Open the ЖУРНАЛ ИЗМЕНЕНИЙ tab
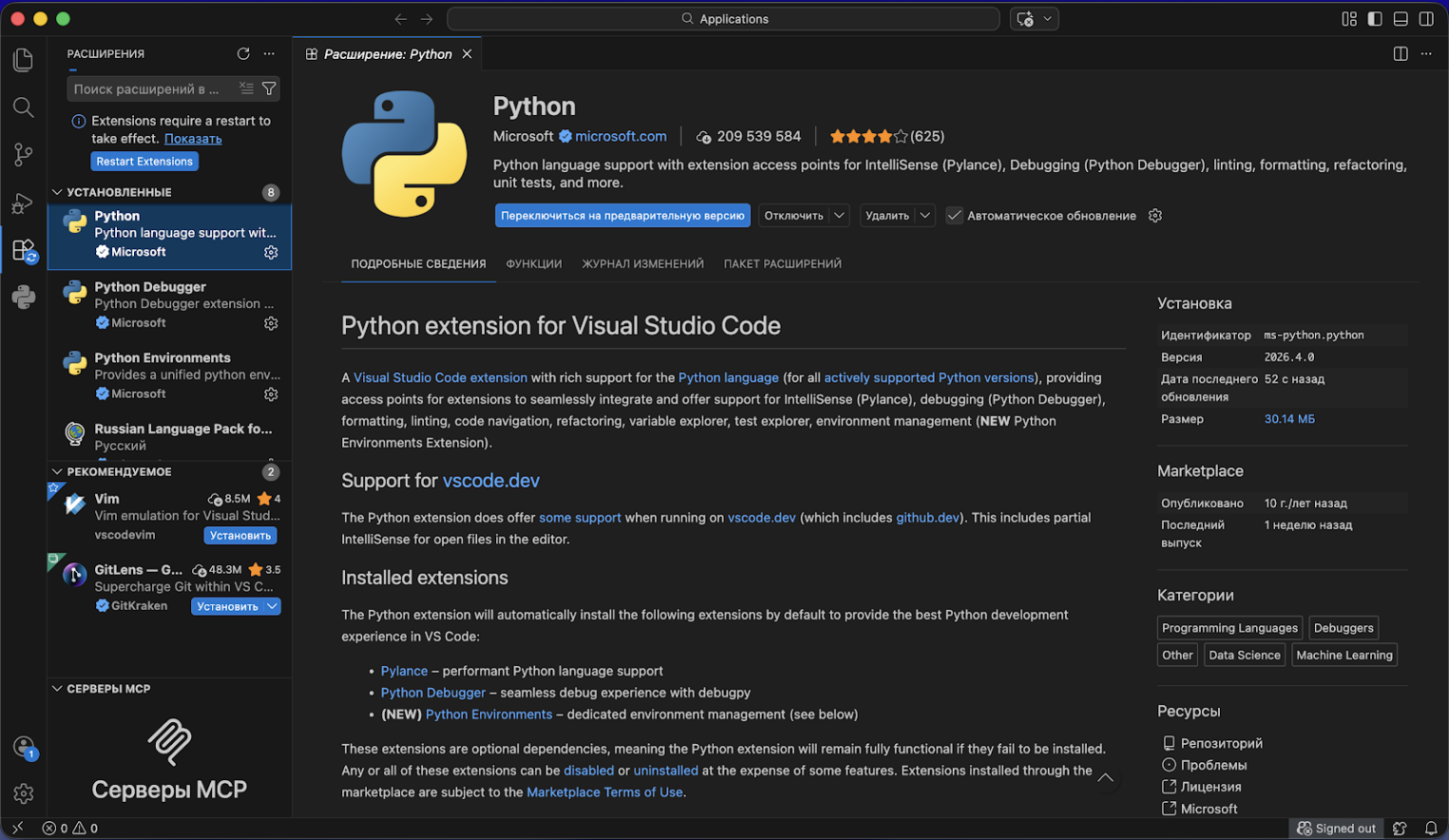 point(642,263)
